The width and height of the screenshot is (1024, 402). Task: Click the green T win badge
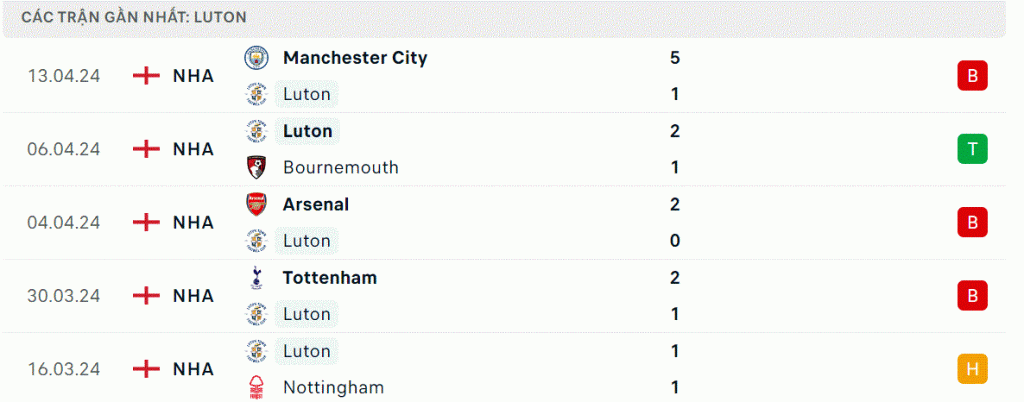(x=972, y=149)
